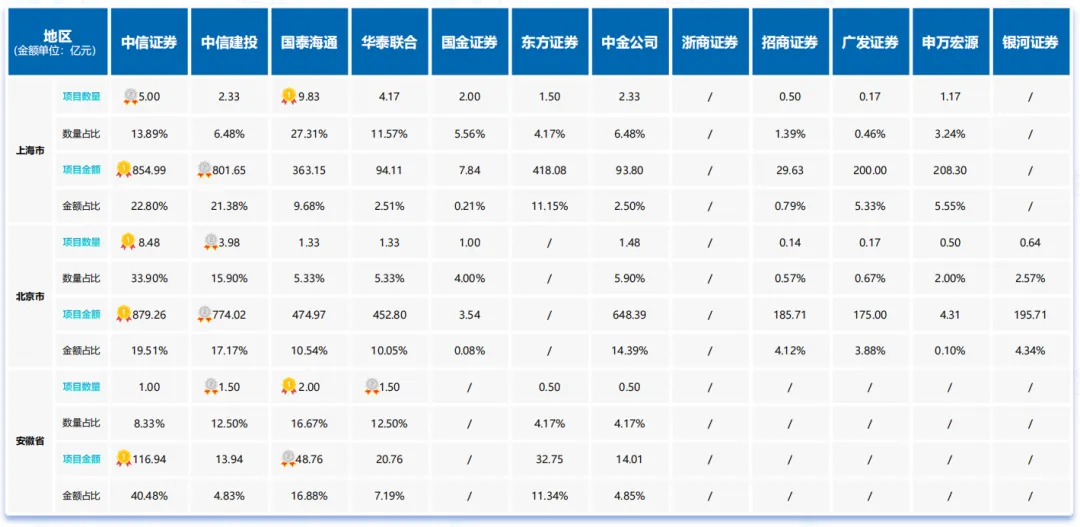Click the silver medal beside 801.65
The height and width of the screenshot is (527, 1080).
tap(204, 169)
